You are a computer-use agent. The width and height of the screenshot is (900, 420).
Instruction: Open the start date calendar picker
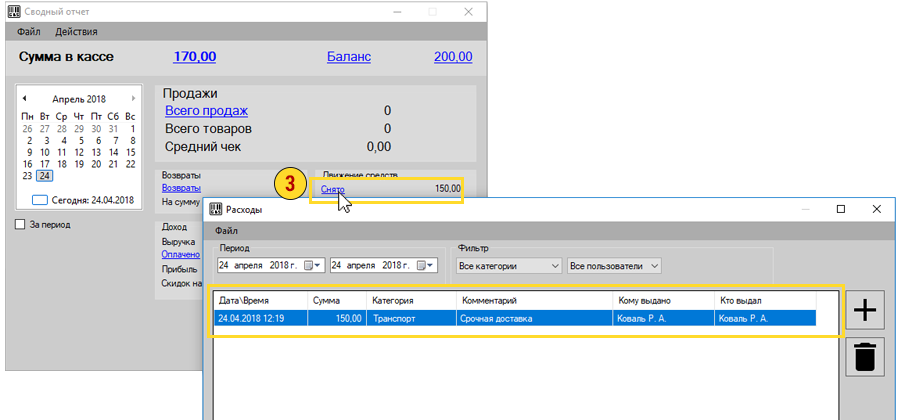313,266
